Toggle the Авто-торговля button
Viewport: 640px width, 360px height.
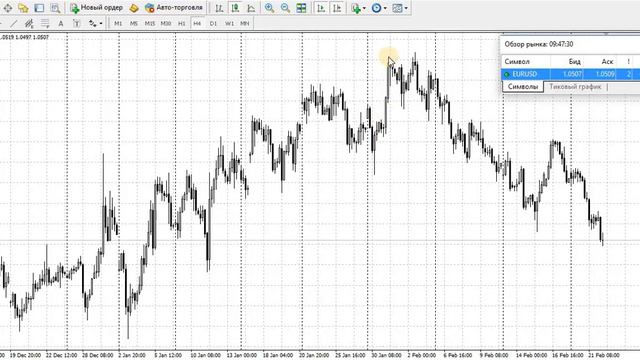(174, 8)
